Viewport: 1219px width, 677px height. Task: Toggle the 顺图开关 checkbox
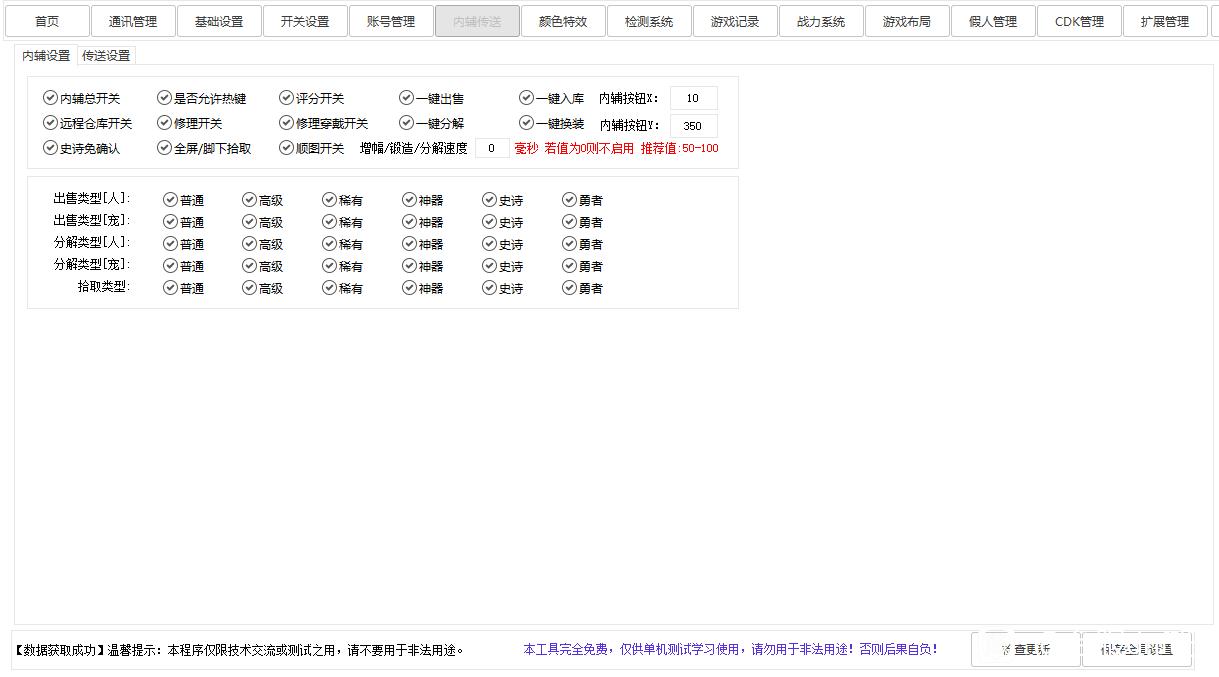[x=312, y=148]
